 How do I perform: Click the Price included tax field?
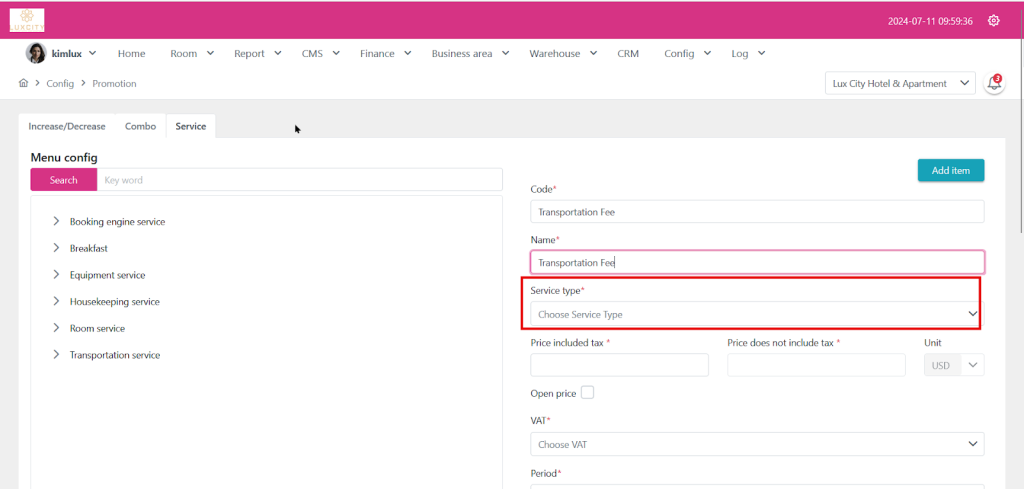click(619, 365)
